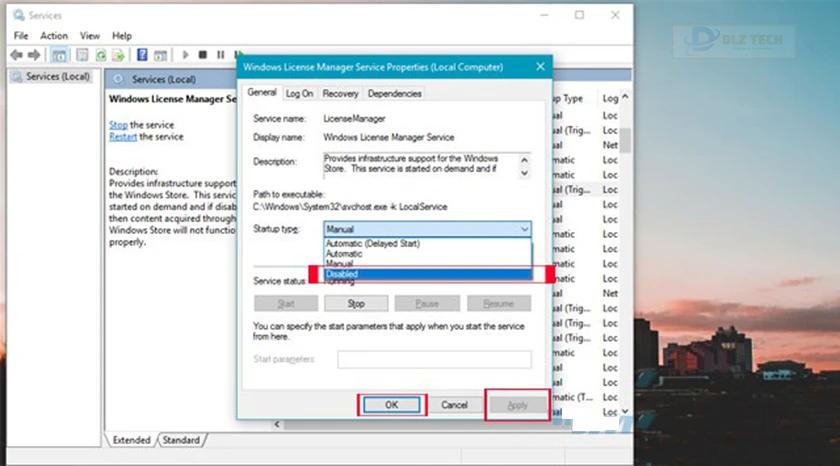The height and width of the screenshot is (466, 840).
Task: Switch to the Standard view tab
Action: [181, 440]
